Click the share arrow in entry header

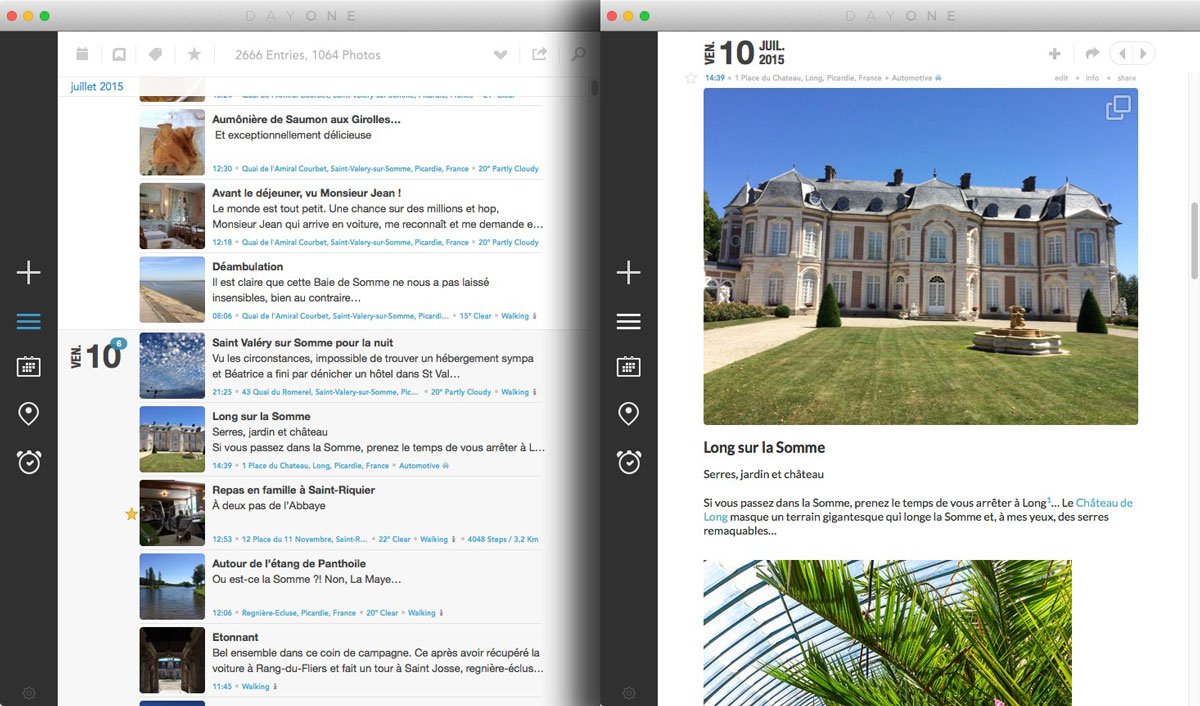[x=1092, y=54]
